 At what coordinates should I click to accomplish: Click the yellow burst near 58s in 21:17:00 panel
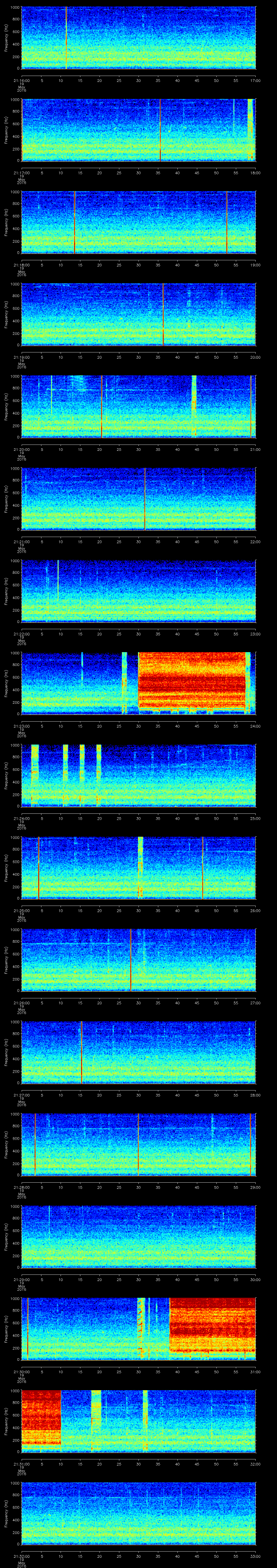click(x=250, y=130)
